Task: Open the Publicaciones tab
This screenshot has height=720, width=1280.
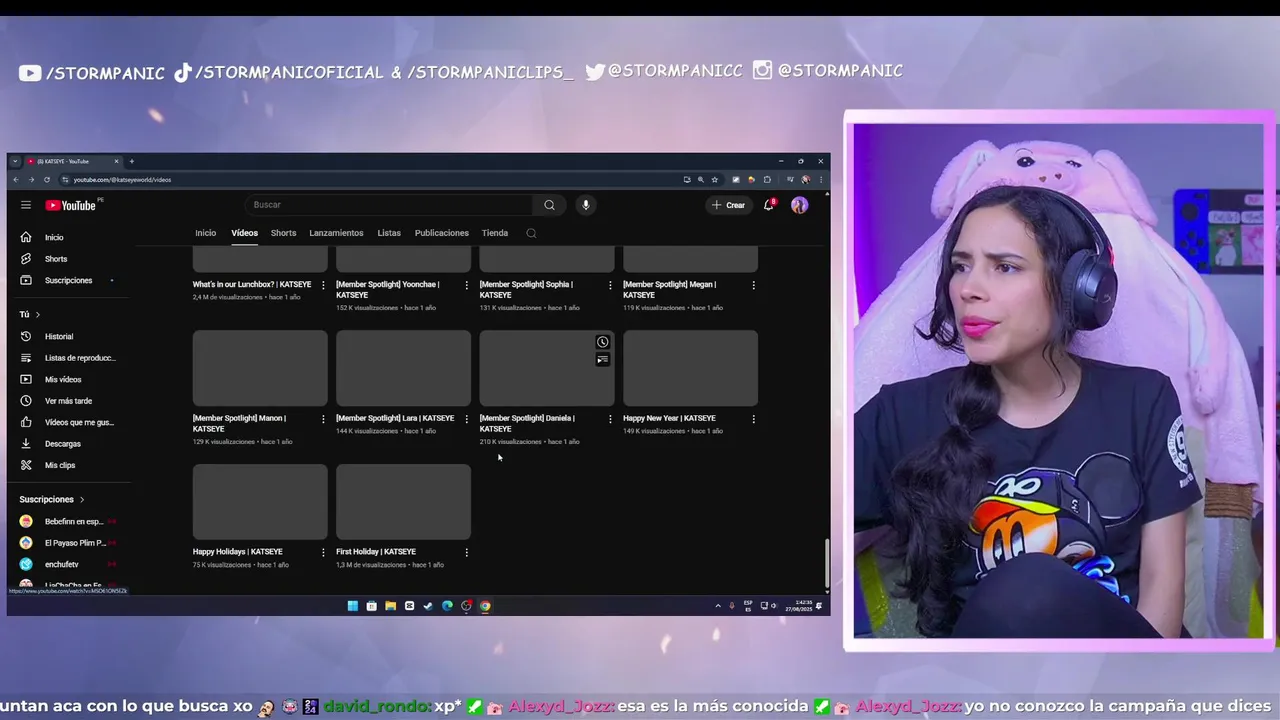Action: coord(441,233)
